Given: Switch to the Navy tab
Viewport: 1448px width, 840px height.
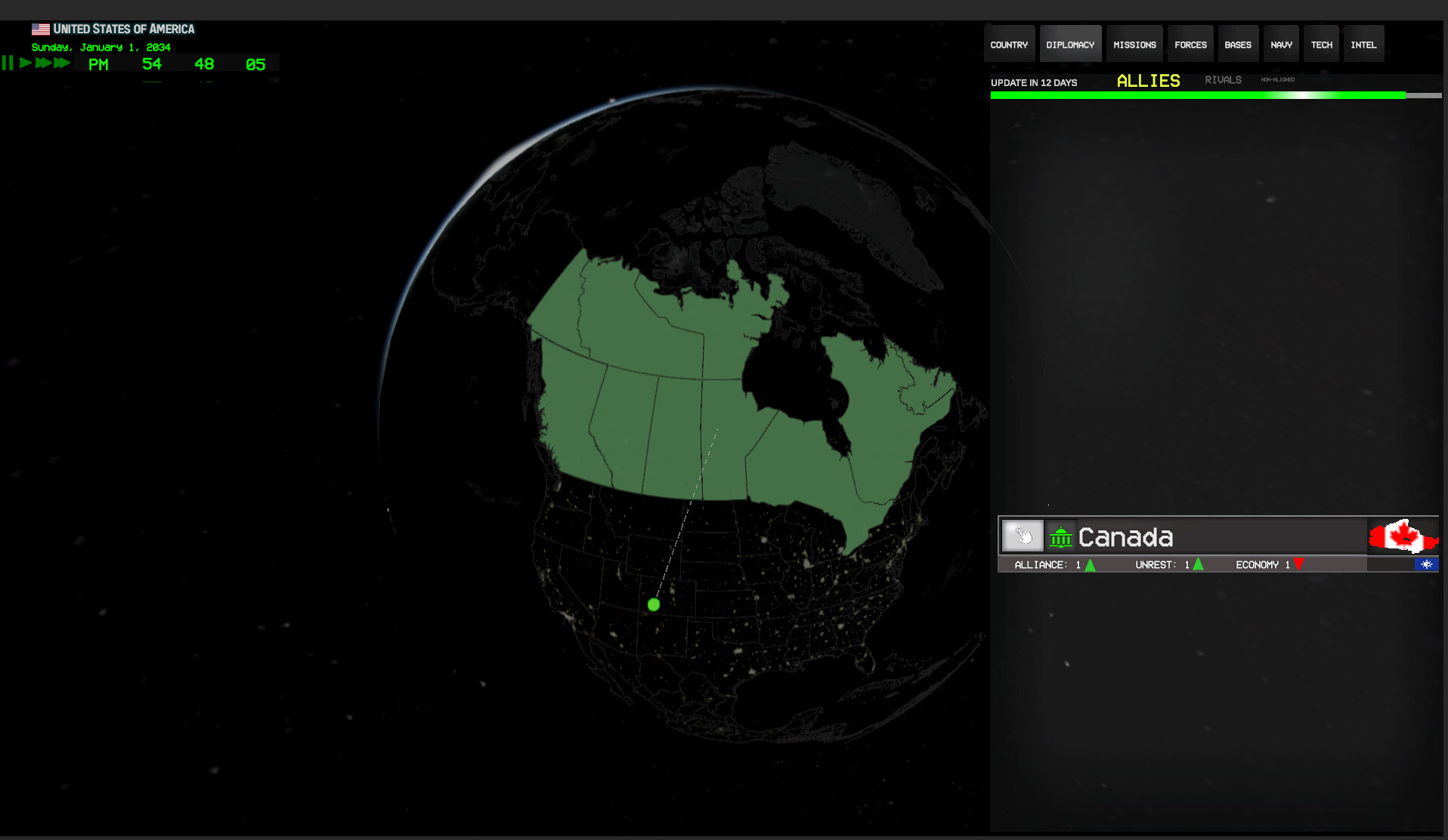Looking at the screenshot, I should (x=1281, y=44).
